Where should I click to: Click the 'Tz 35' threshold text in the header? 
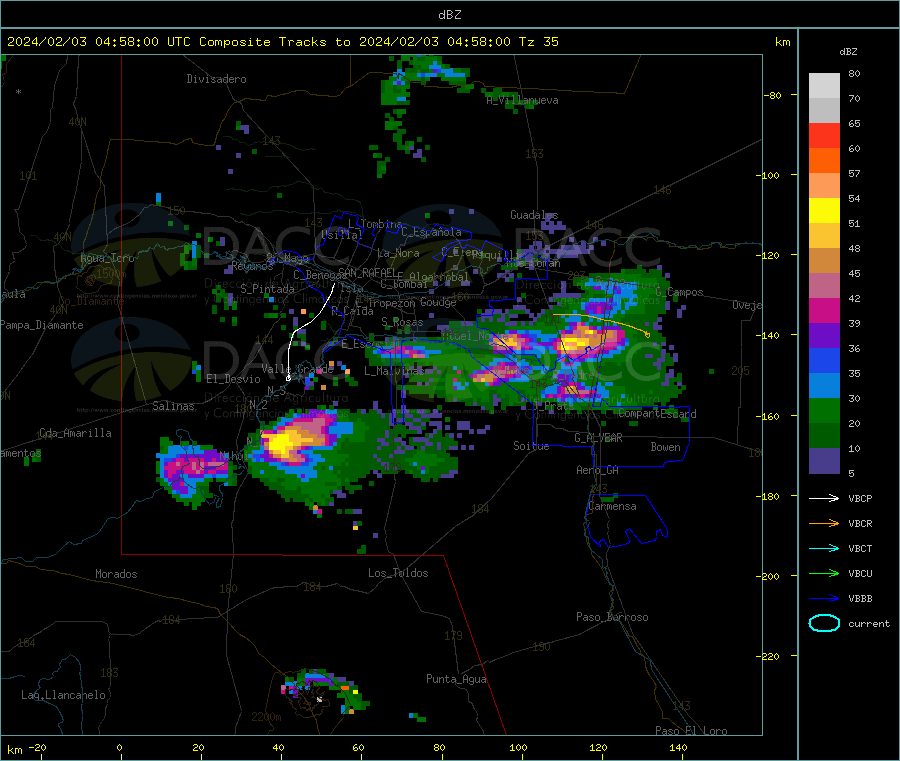(538, 42)
